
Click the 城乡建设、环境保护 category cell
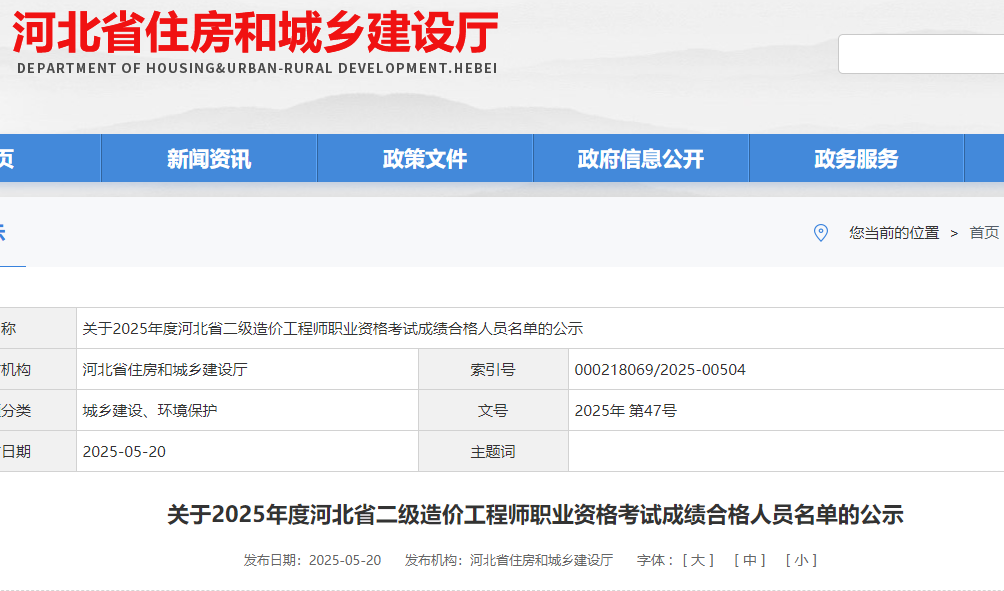pos(150,411)
